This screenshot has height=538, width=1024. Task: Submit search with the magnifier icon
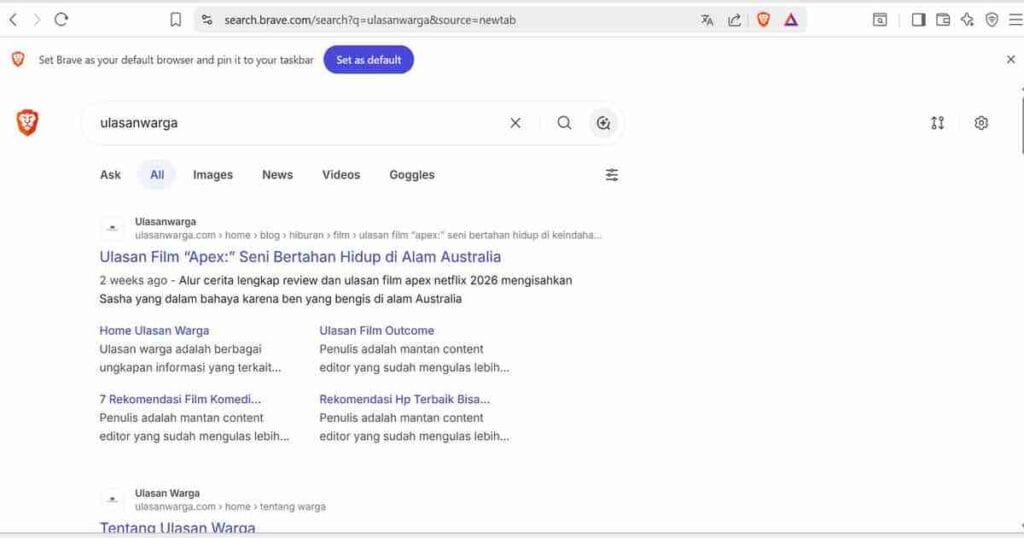[564, 123]
